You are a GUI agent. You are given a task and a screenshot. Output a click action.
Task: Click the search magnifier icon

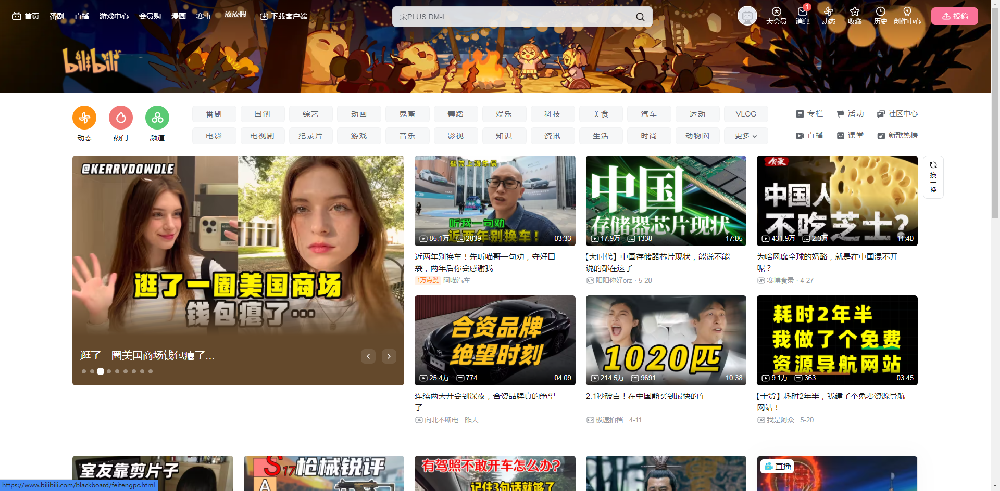[640, 17]
